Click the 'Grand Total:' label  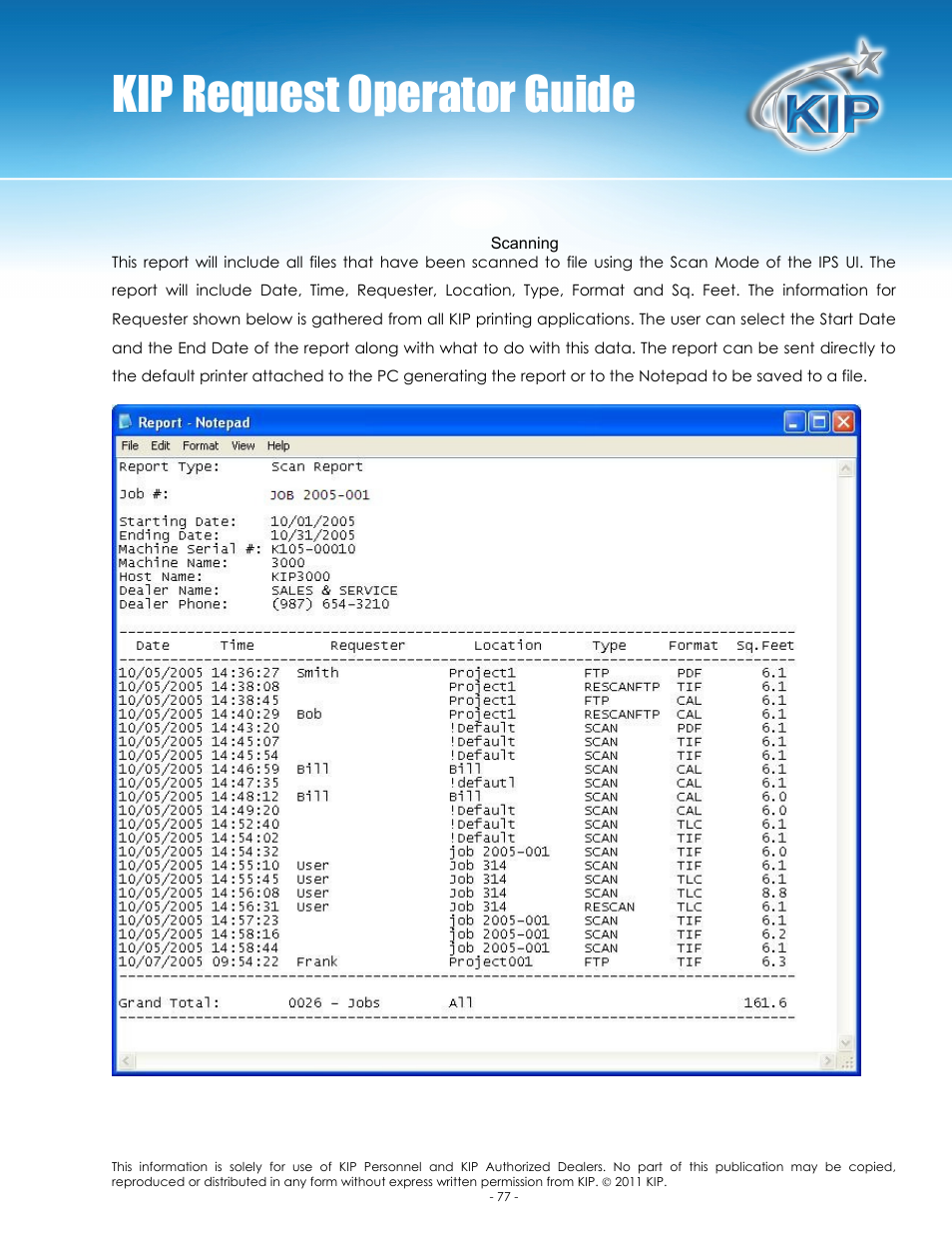tap(169, 1002)
